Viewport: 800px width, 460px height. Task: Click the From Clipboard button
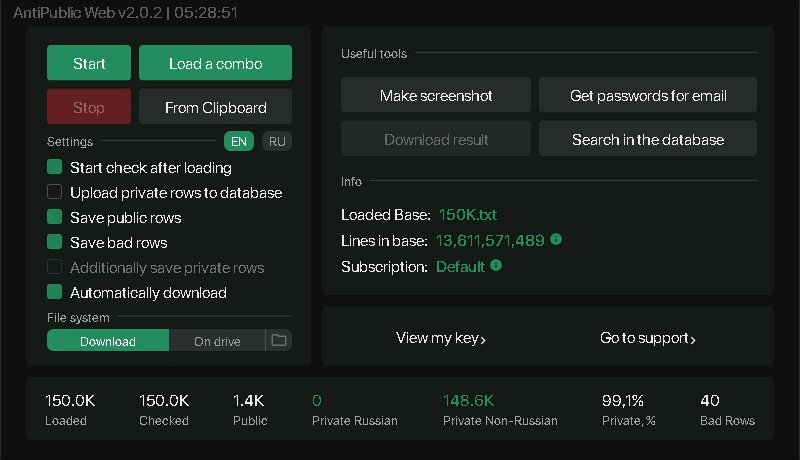point(215,107)
